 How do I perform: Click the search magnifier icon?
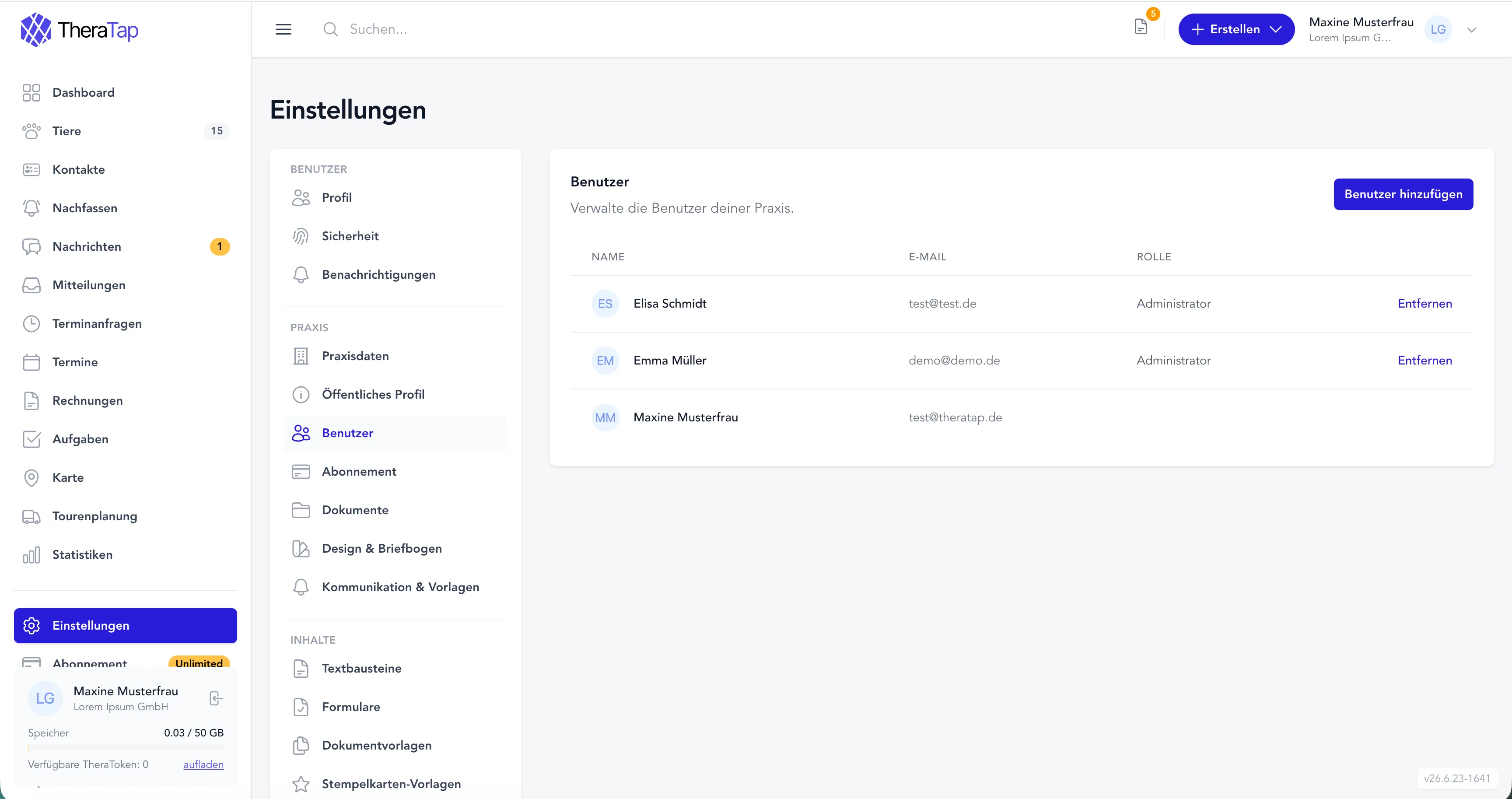330,29
